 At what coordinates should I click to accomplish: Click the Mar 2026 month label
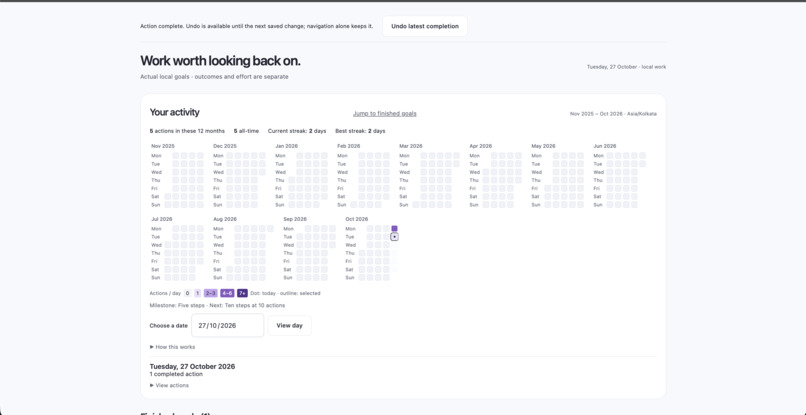(411, 146)
